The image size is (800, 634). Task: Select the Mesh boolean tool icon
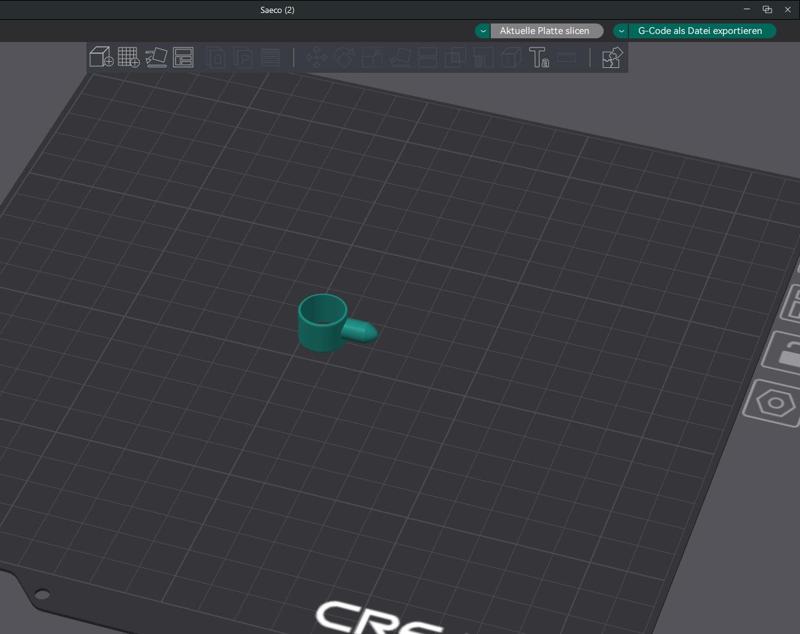point(455,58)
